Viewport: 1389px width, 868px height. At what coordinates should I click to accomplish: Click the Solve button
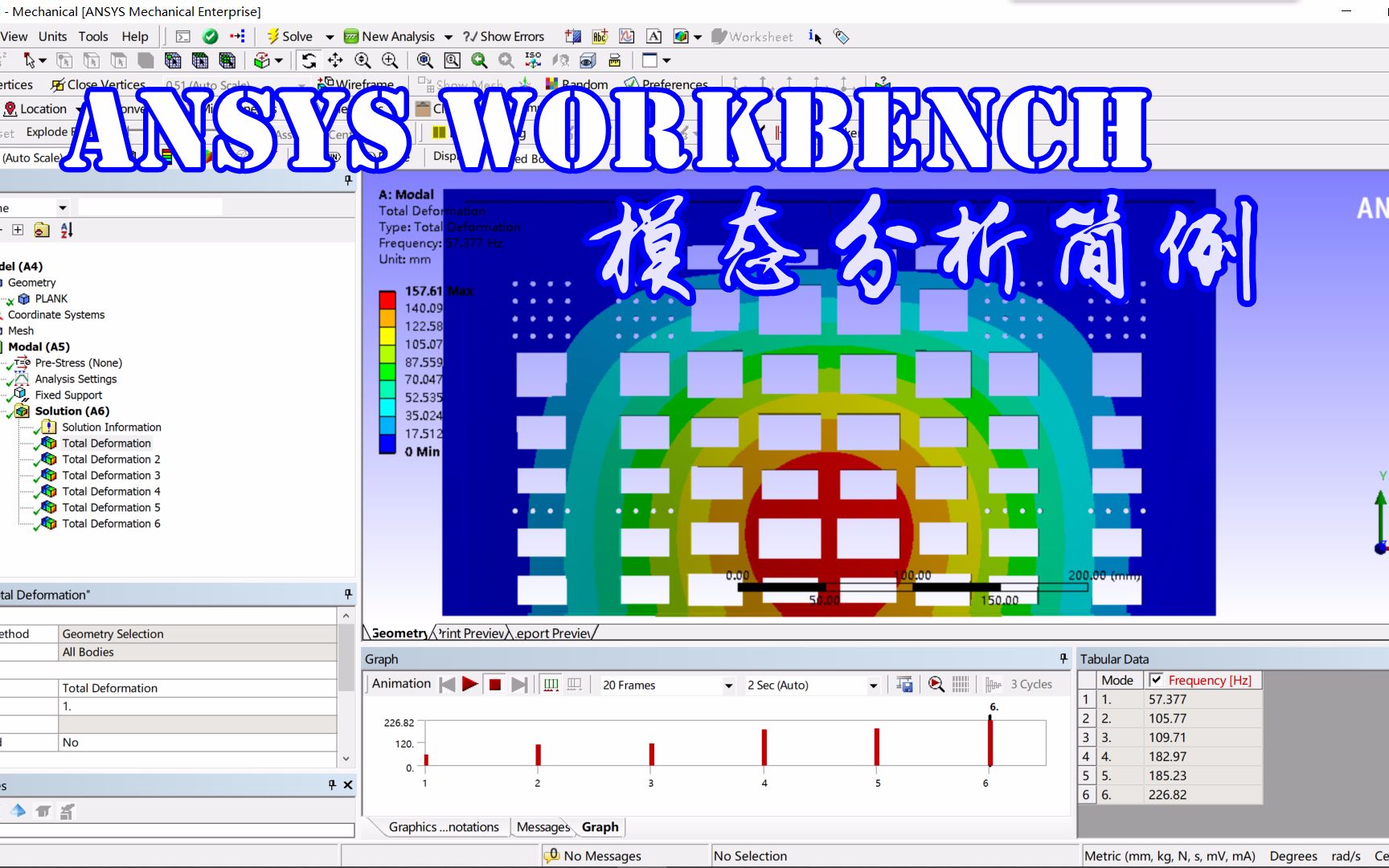tap(289, 36)
